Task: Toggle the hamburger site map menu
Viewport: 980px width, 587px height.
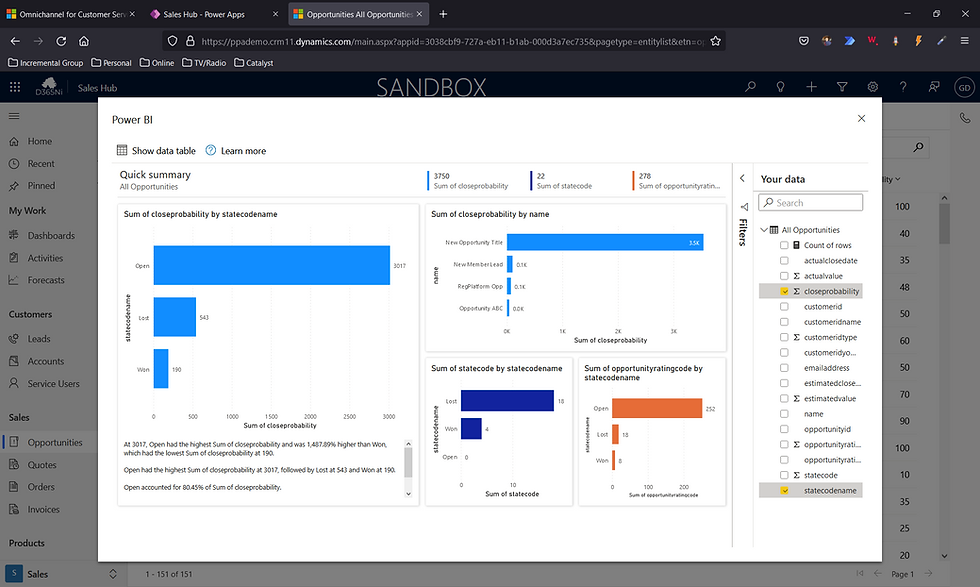Action: [x=14, y=116]
